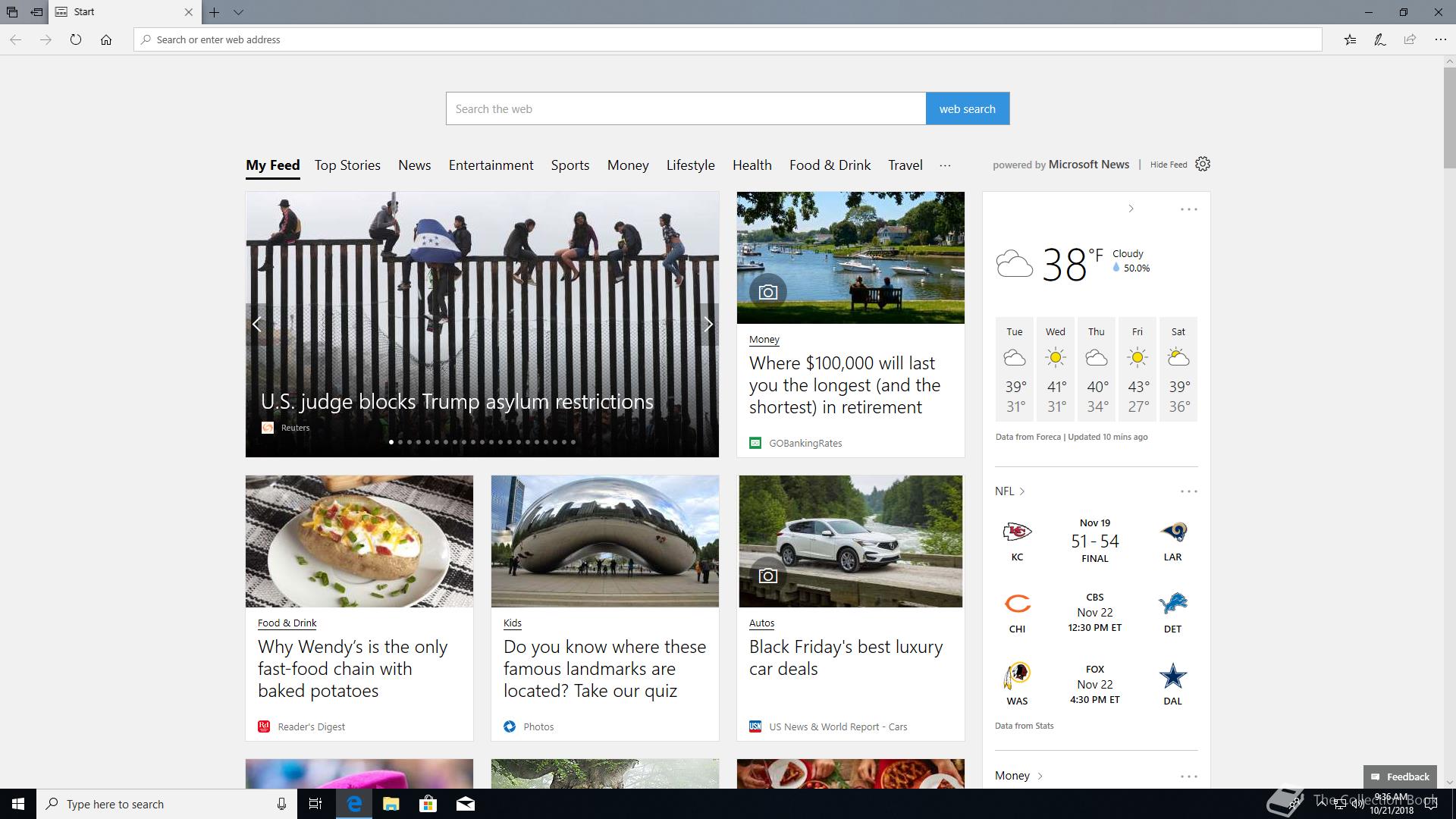Open the Entertainment tab
The height and width of the screenshot is (819, 1456).
[x=491, y=165]
